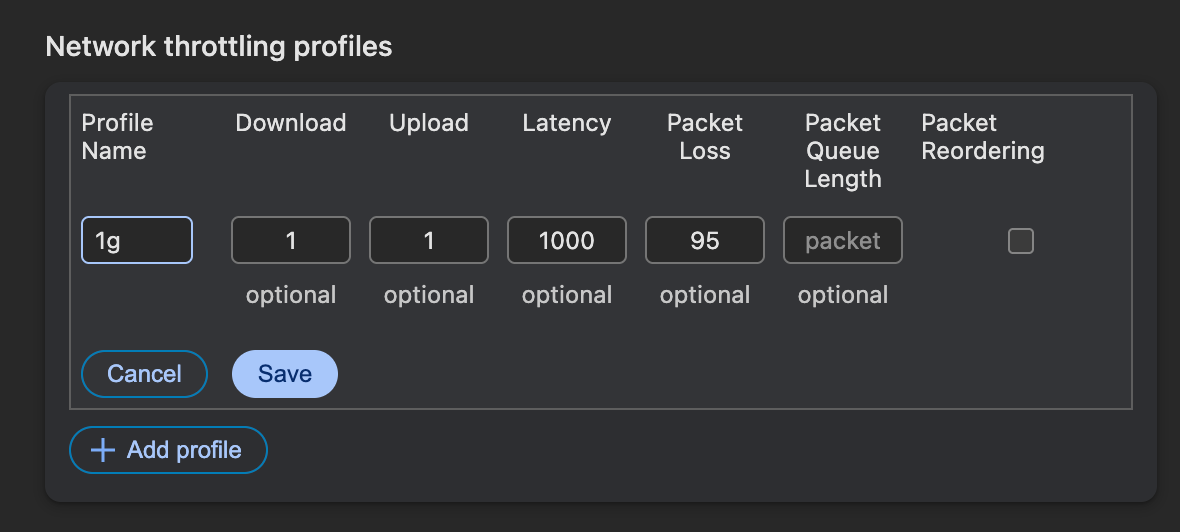Viewport: 1180px width, 532px height.
Task: Click the Latency field showing 1000
Action: pos(567,241)
